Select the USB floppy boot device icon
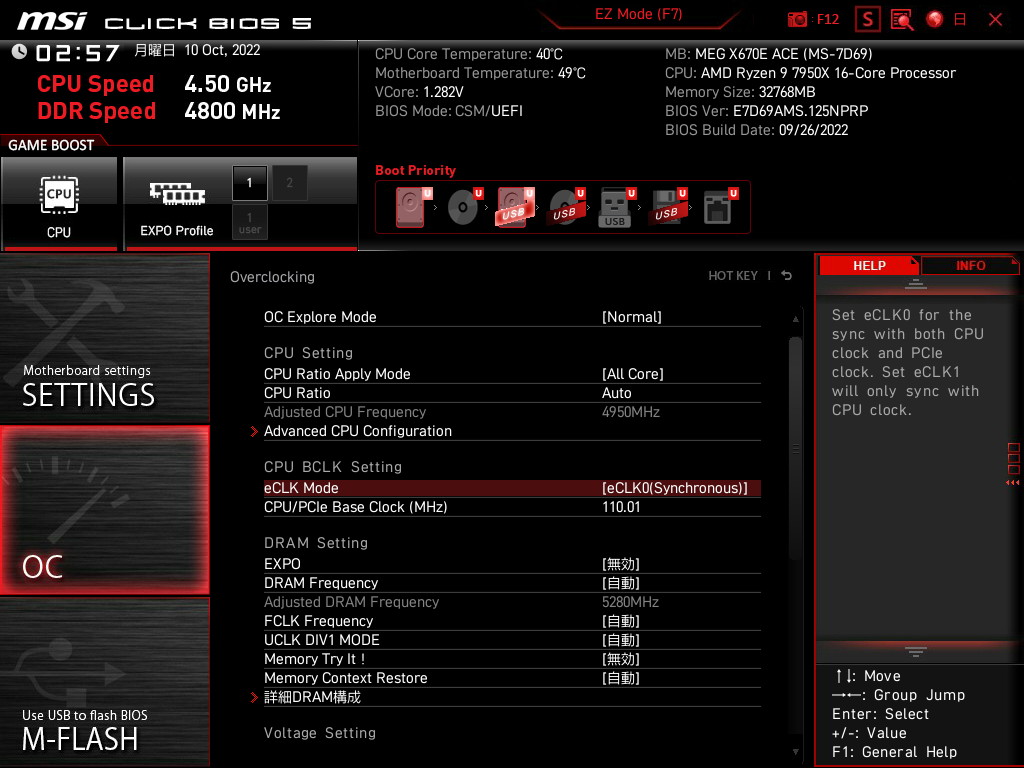The width and height of the screenshot is (1024, 768). tap(667, 207)
